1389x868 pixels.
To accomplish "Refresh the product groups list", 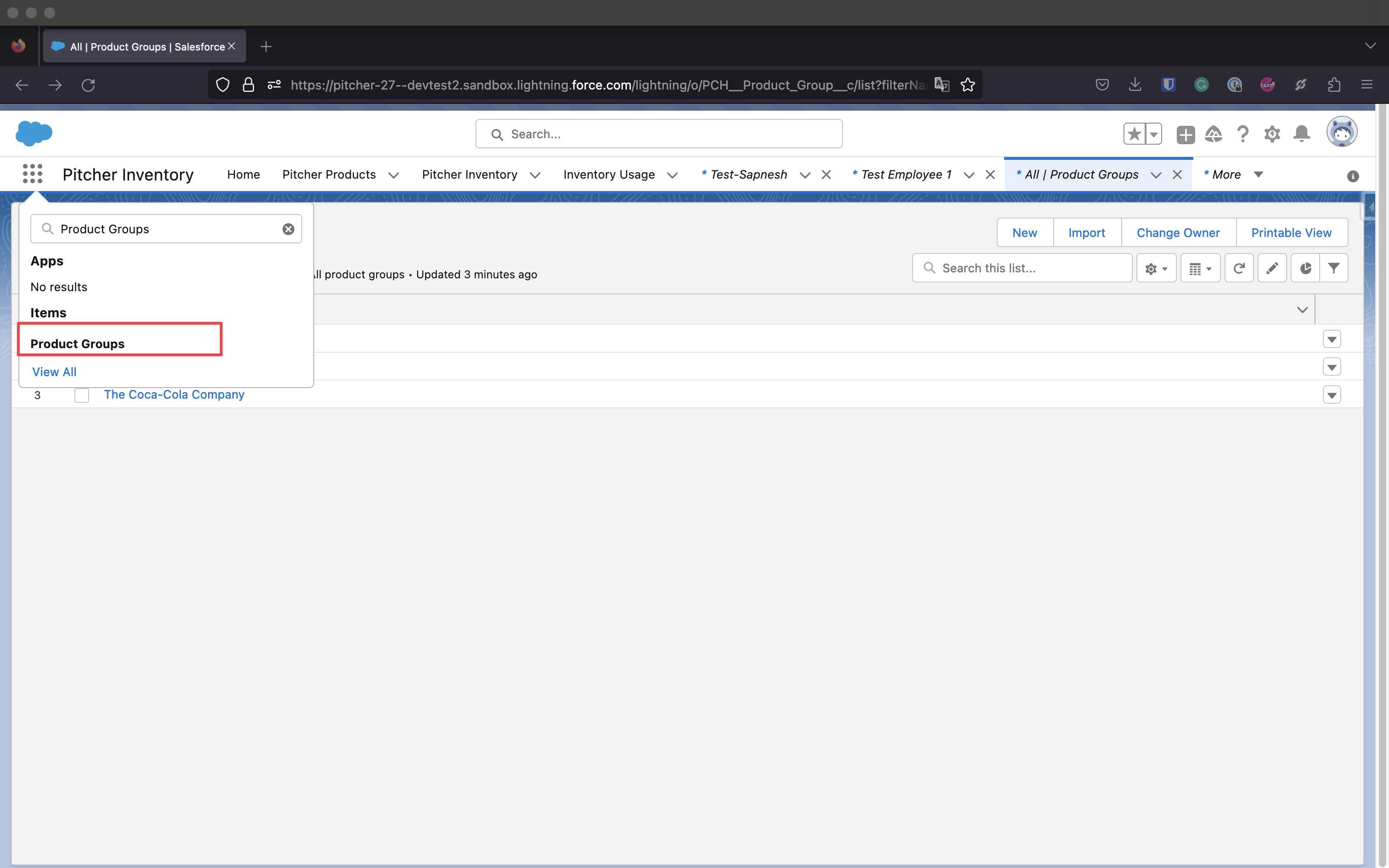I will coord(1239,268).
